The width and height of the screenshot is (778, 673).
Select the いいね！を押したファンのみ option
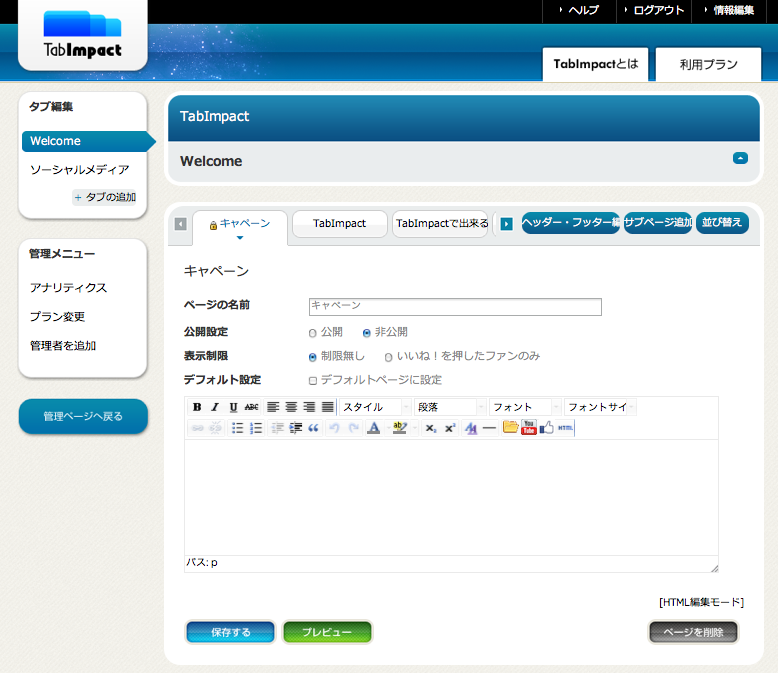[389, 357]
